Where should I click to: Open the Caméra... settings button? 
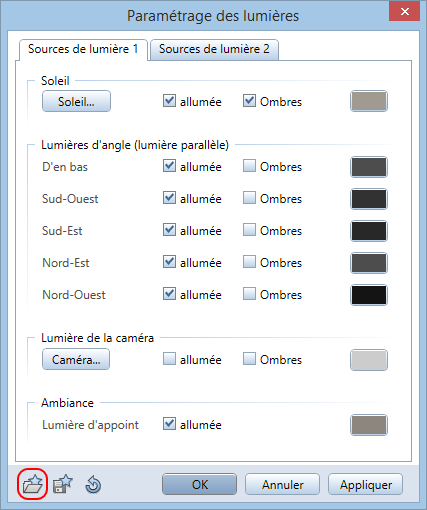pos(76,359)
